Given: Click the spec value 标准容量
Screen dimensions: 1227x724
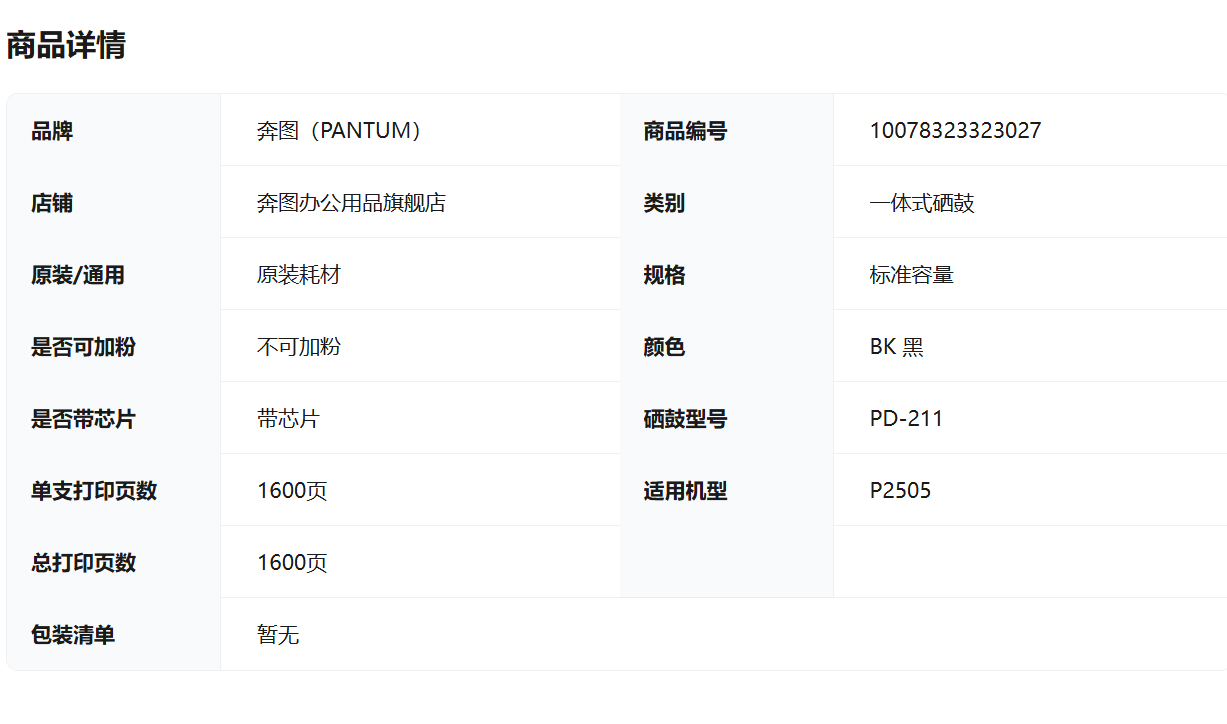Looking at the screenshot, I should coord(912,275).
